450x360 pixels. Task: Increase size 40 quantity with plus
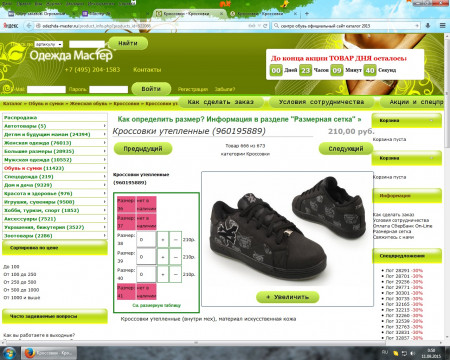coord(163,274)
